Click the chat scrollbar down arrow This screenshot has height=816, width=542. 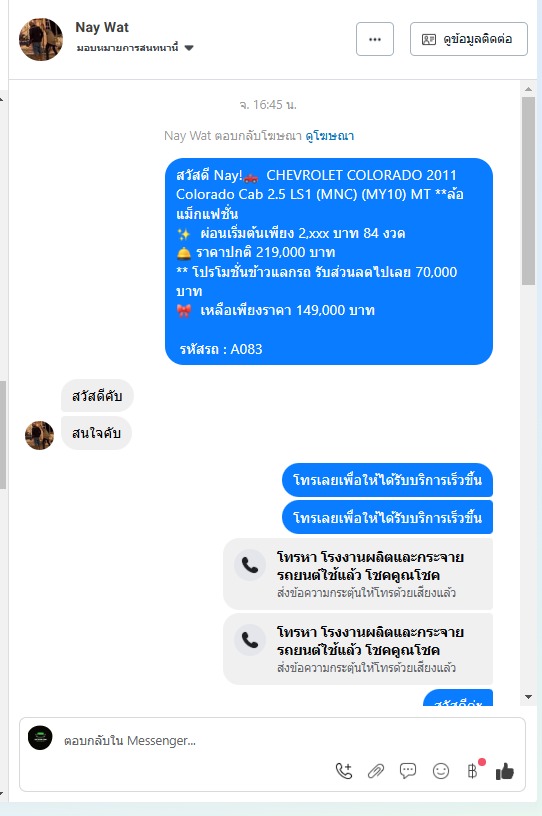528,697
